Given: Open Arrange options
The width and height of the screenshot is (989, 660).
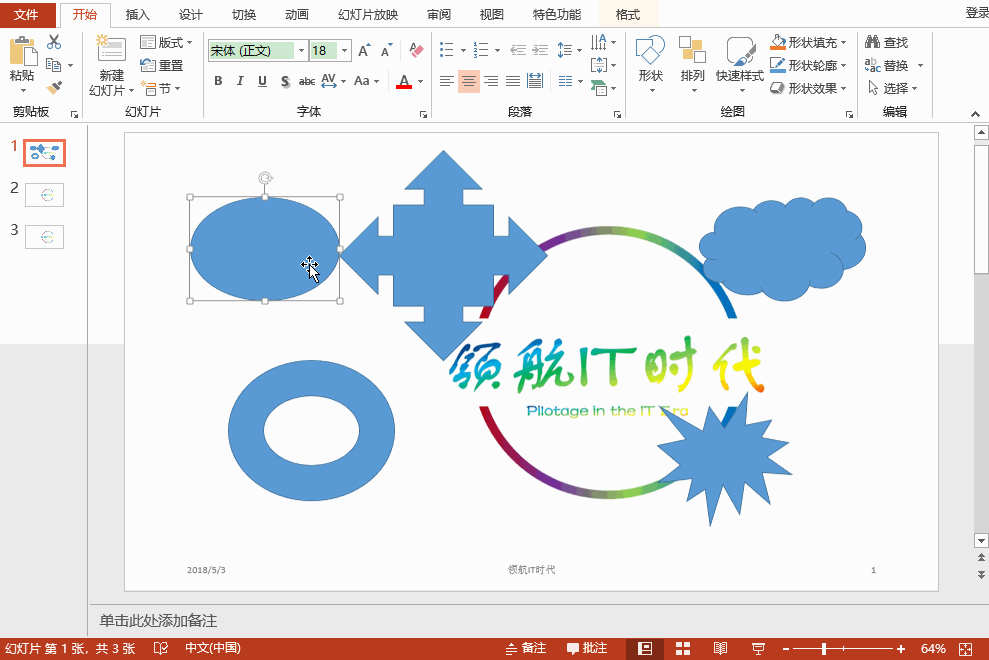Looking at the screenshot, I should point(692,64).
